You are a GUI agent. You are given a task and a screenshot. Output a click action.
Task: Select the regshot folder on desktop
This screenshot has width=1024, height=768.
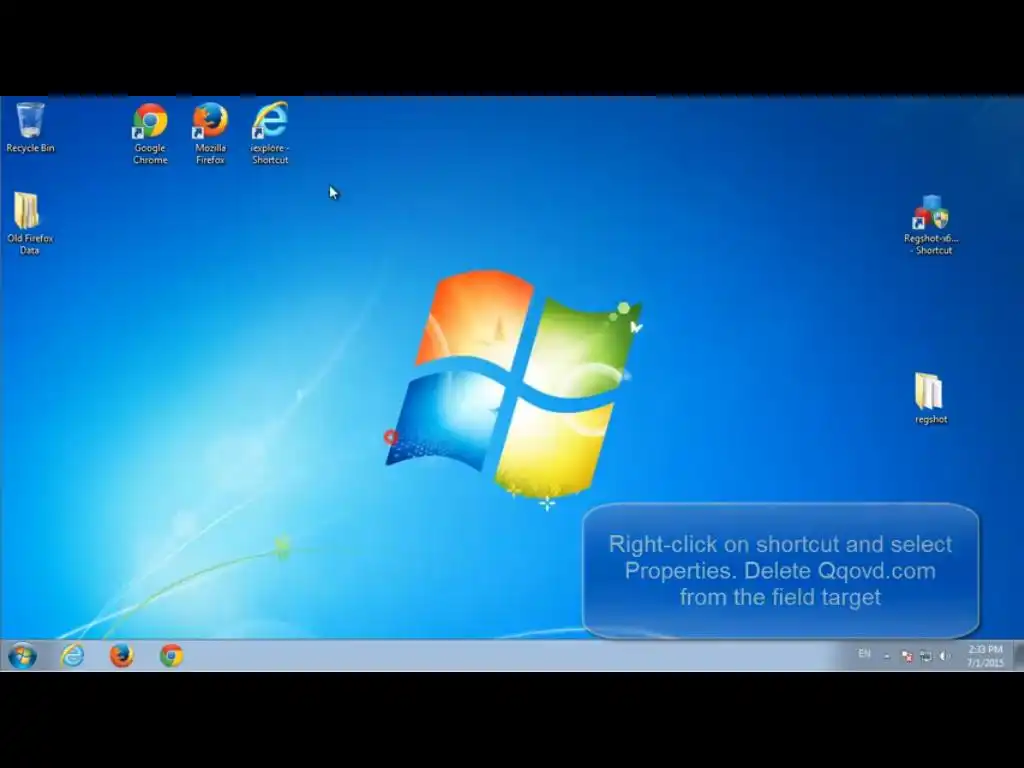point(931,398)
